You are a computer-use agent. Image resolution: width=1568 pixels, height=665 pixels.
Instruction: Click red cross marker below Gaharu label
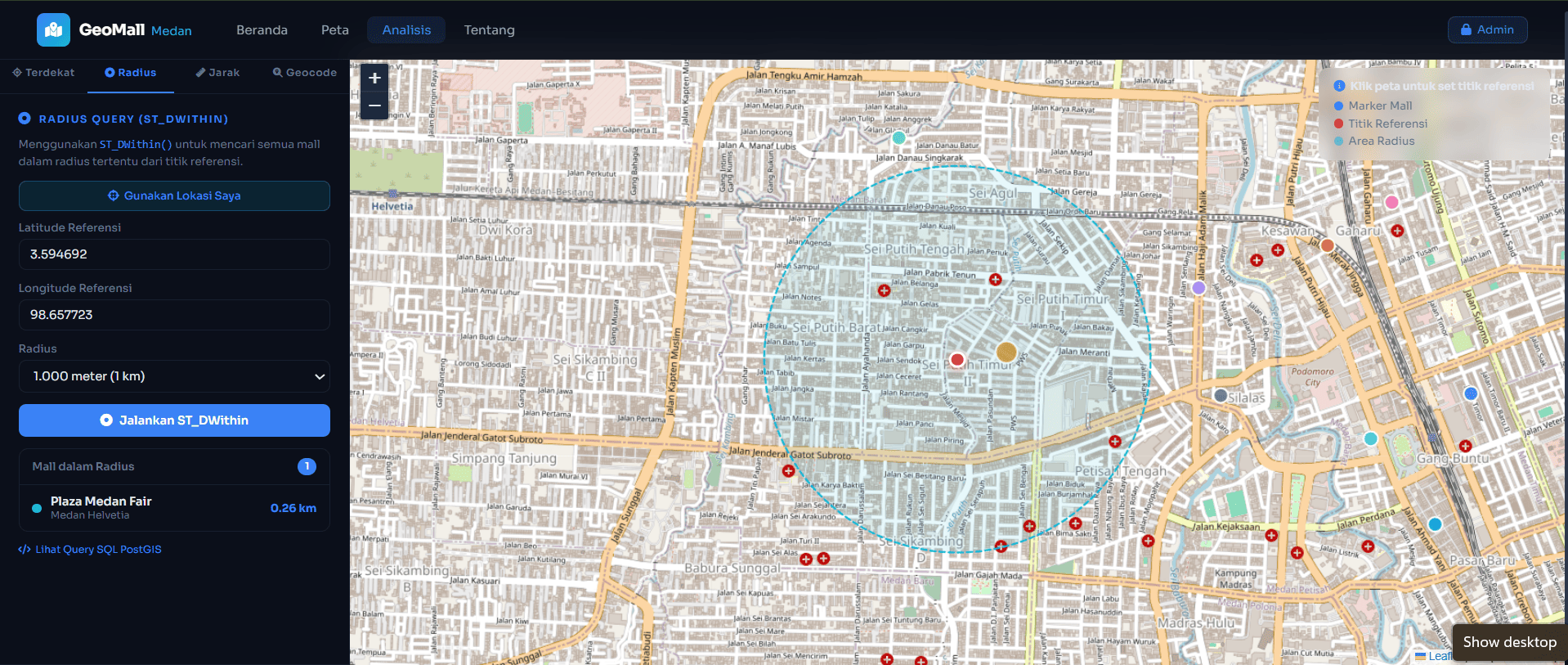(1397, 231)
